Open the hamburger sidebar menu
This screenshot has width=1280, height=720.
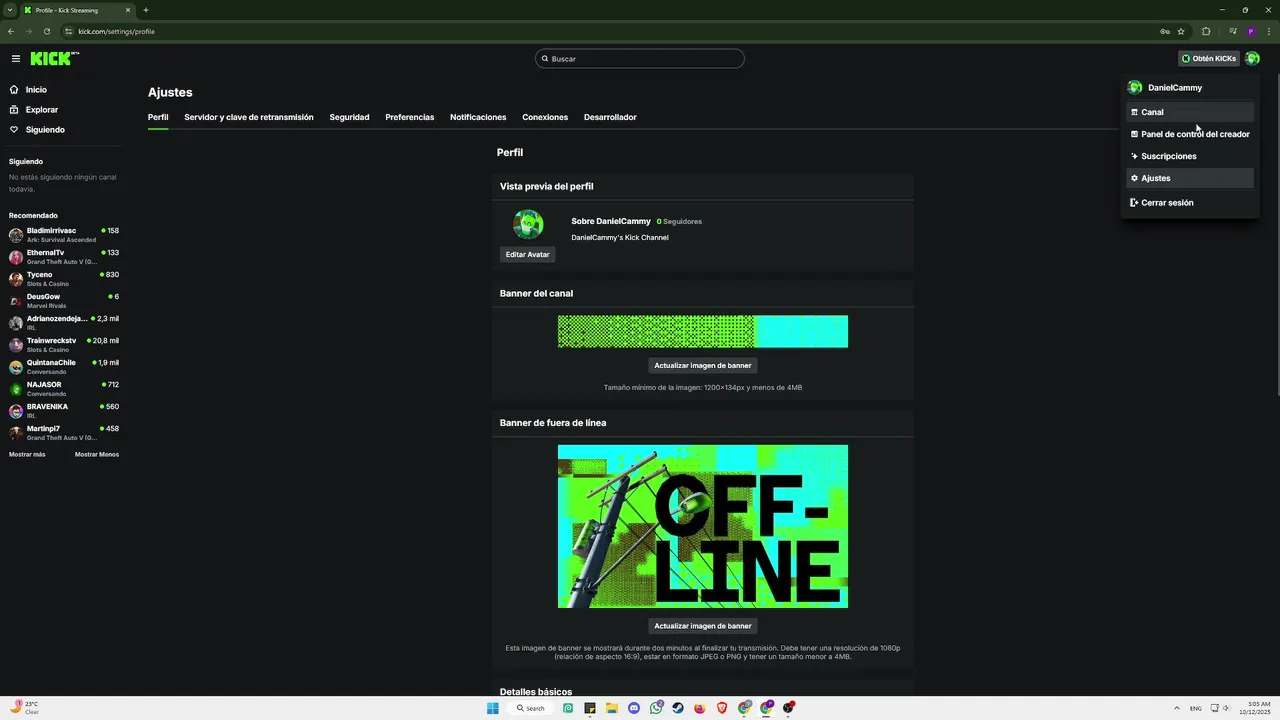(16, 59)
